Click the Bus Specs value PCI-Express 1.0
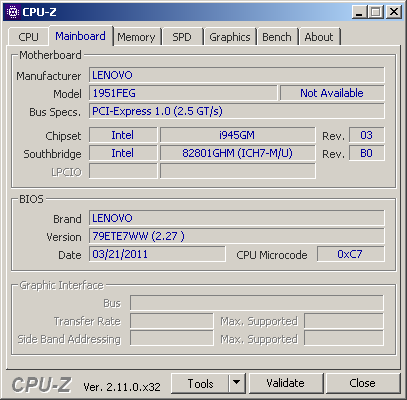Viewport: 407px width, 400px height. coord(237,111)
